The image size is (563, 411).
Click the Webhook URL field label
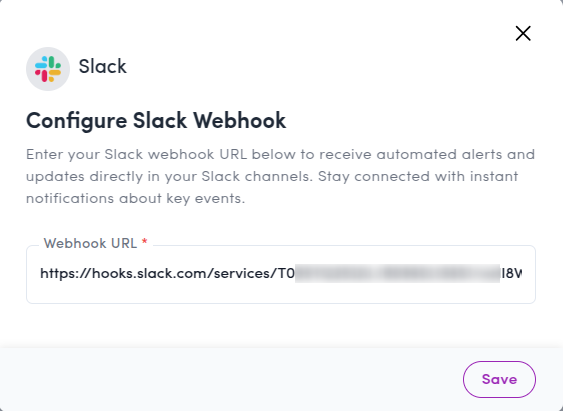coord(90,243)
